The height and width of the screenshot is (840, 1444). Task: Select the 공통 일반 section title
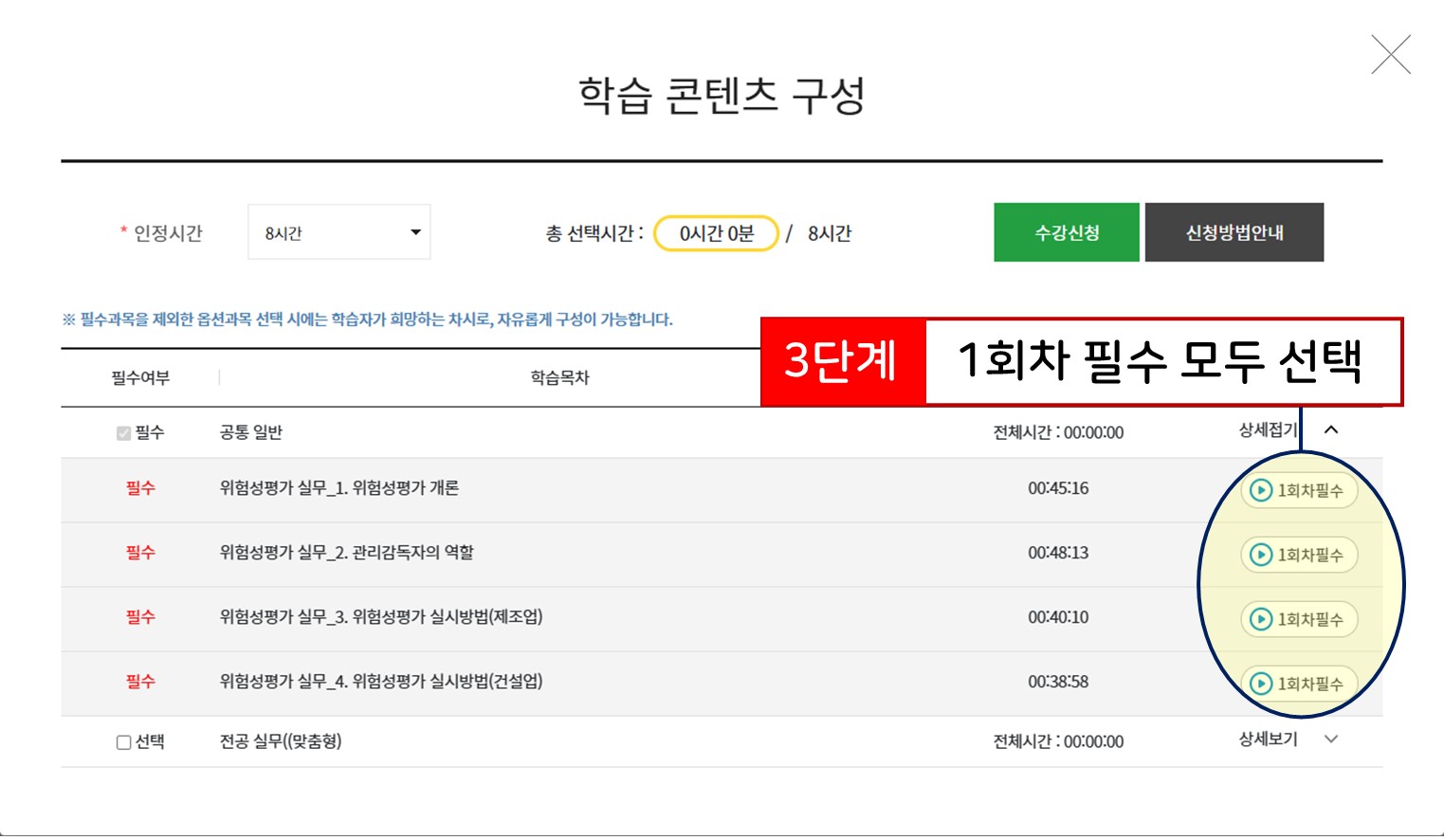[x=251, y=432]
